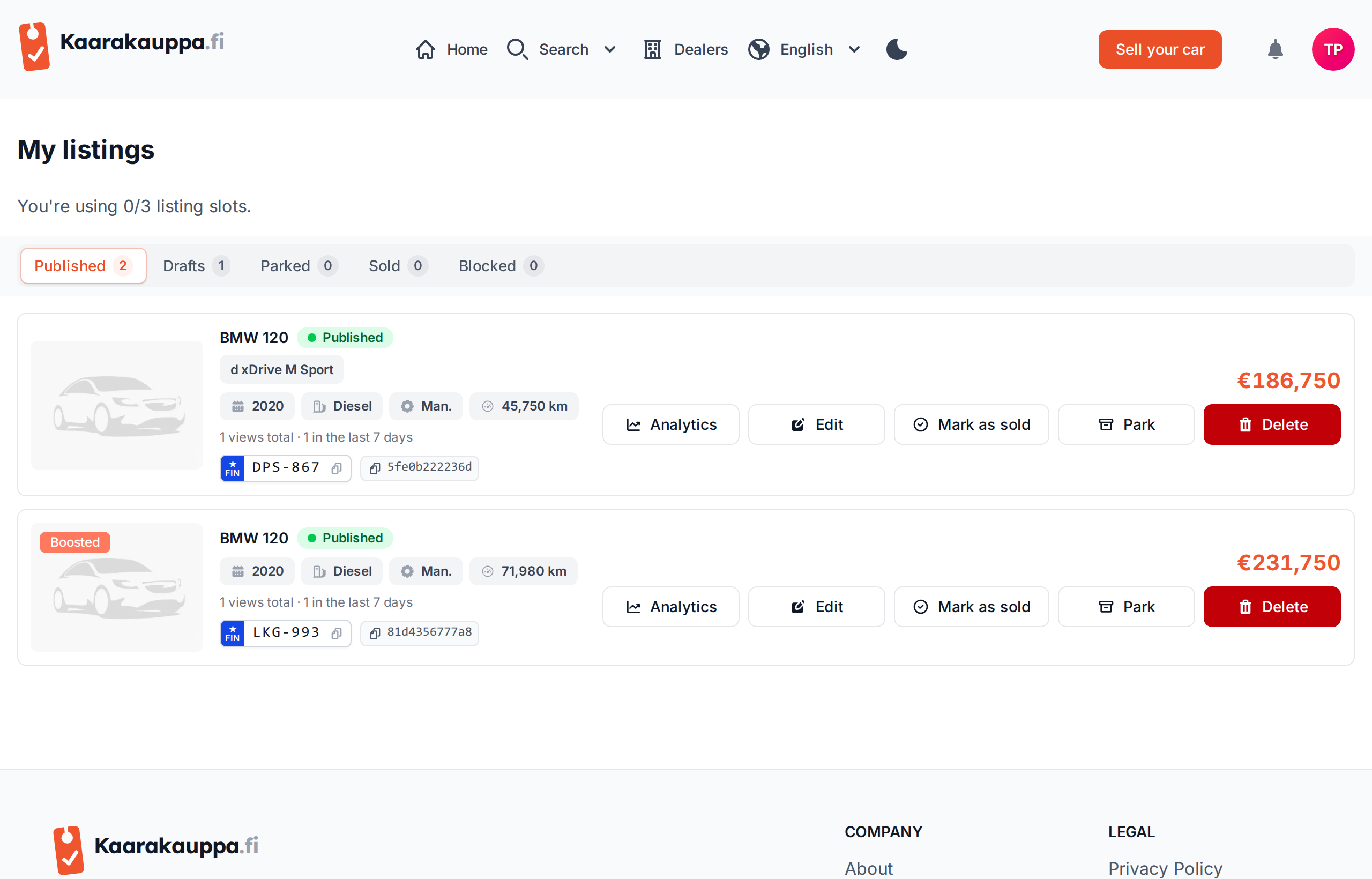Open the English language selector
The width and height of the screenshot is (1372, 879).
click(x=804, y=50)
